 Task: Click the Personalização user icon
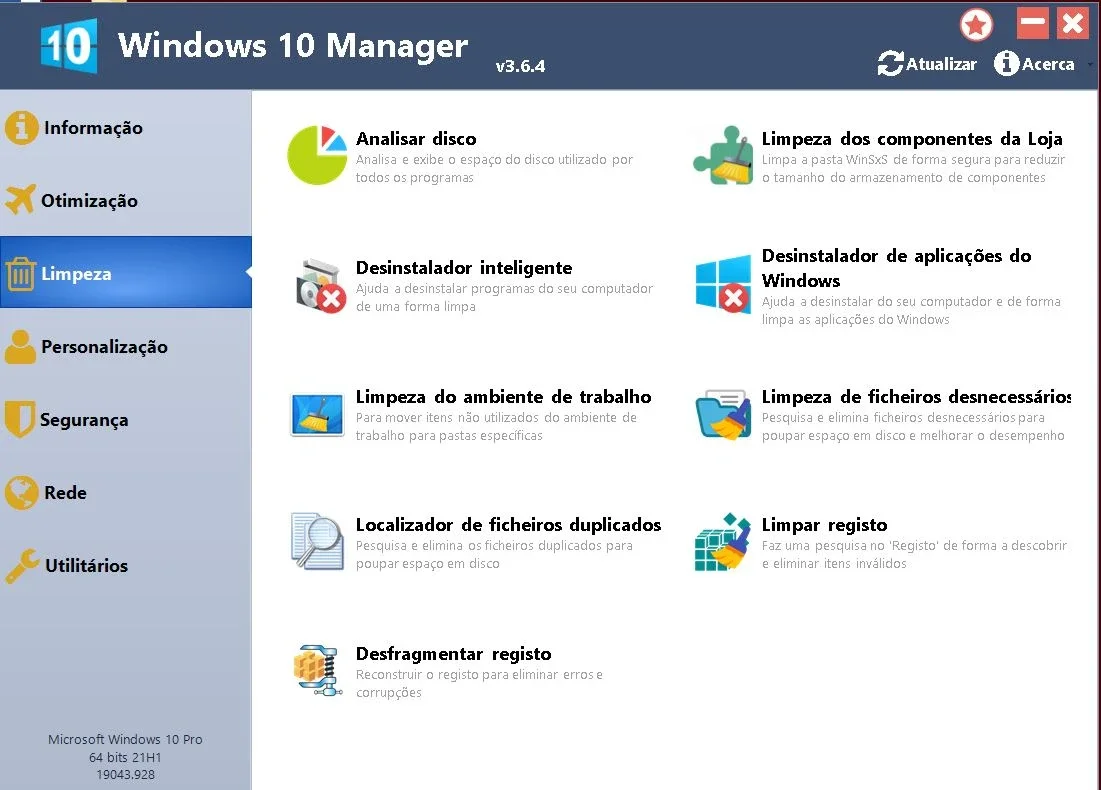[20, 347]
